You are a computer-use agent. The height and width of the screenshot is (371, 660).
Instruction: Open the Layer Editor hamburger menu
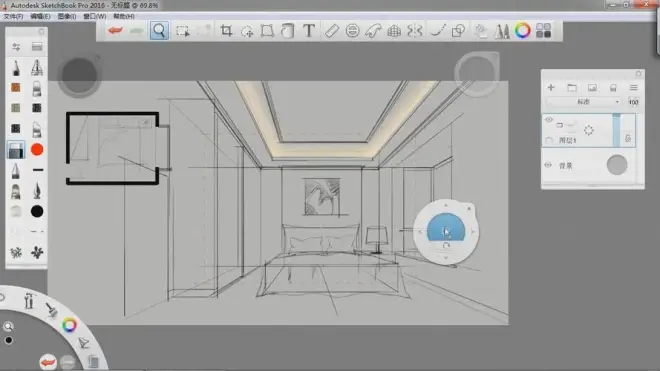pyautogui.click(x=633, y=88)
